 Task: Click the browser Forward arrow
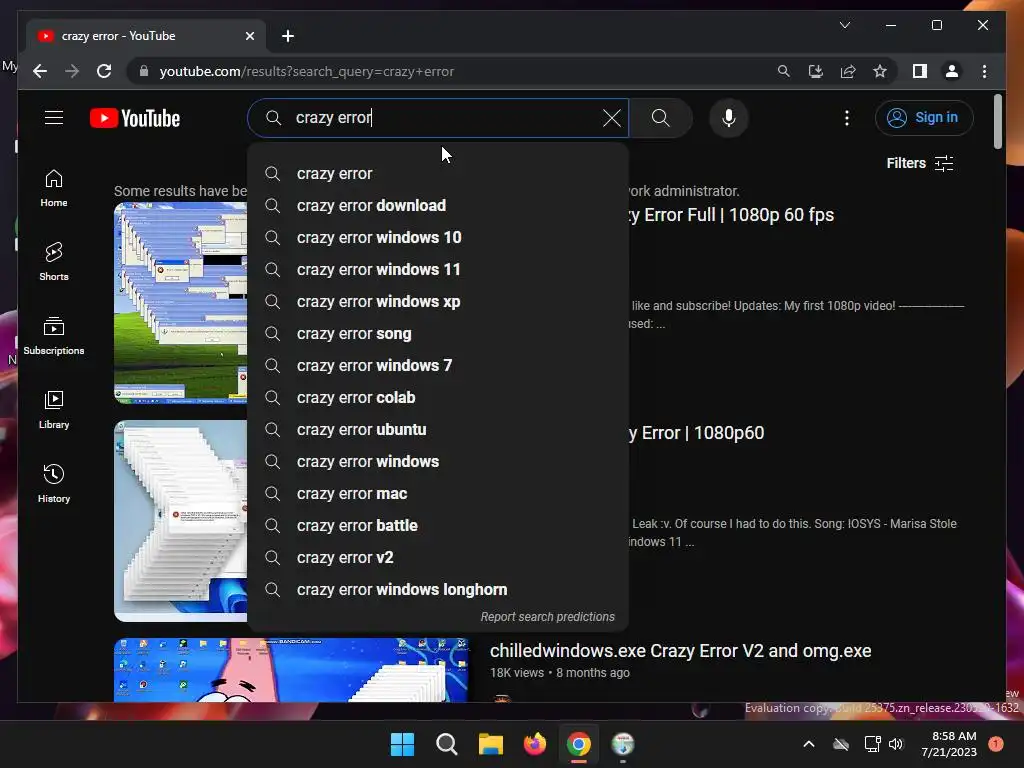click(x=72, y=71)
